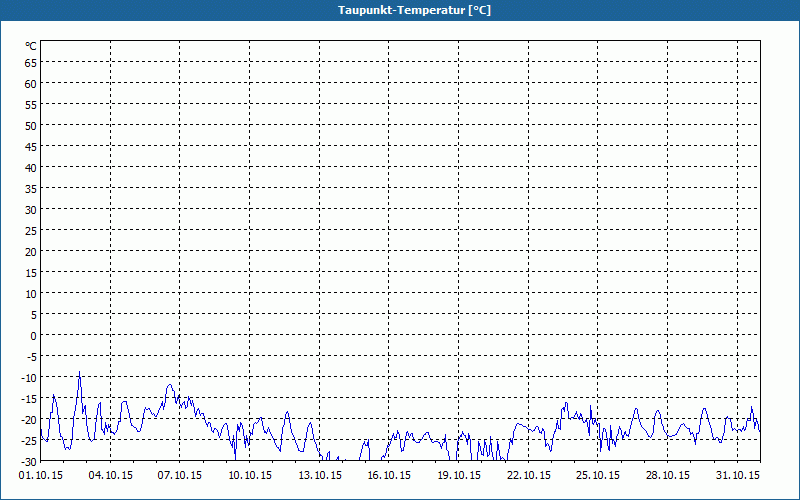
Task: Click the -10 y-axis label
Action: pos(29,378)
